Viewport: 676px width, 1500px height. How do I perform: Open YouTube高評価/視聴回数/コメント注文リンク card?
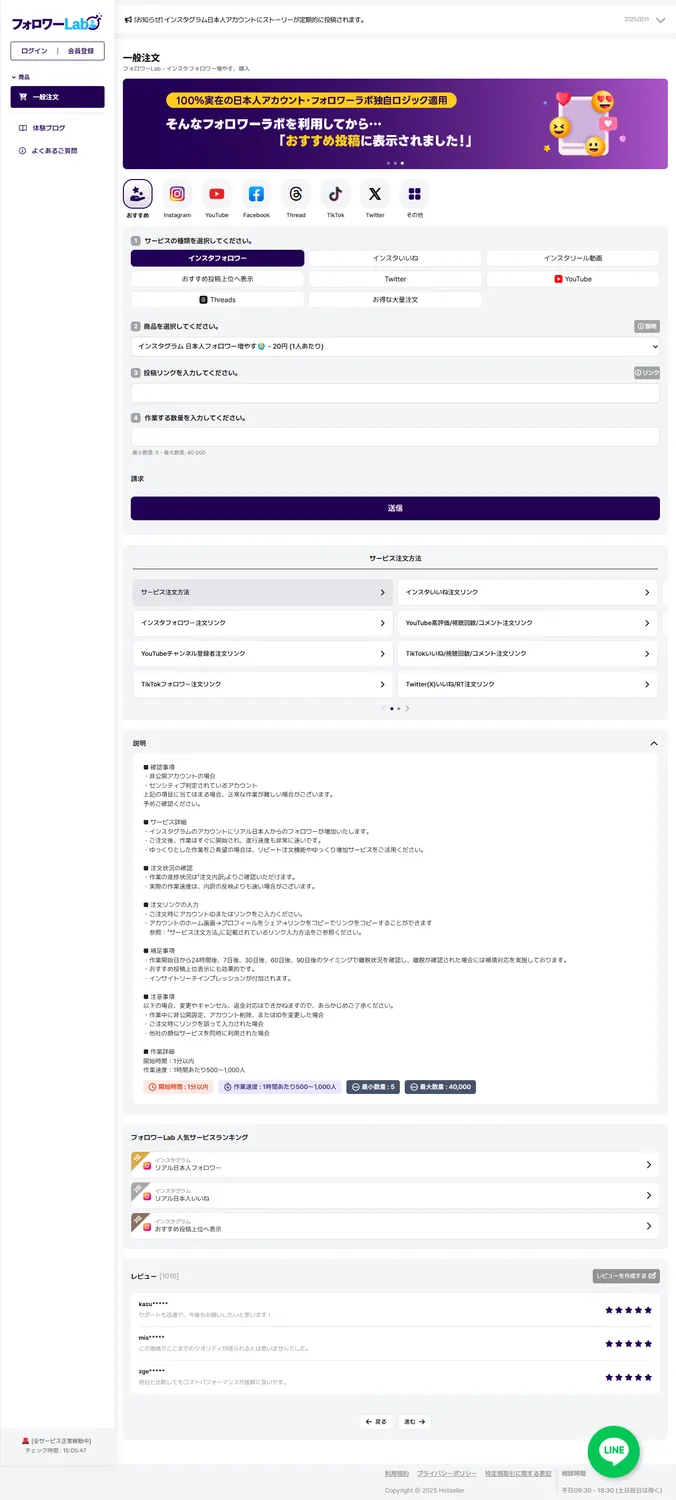coord(527,623)
